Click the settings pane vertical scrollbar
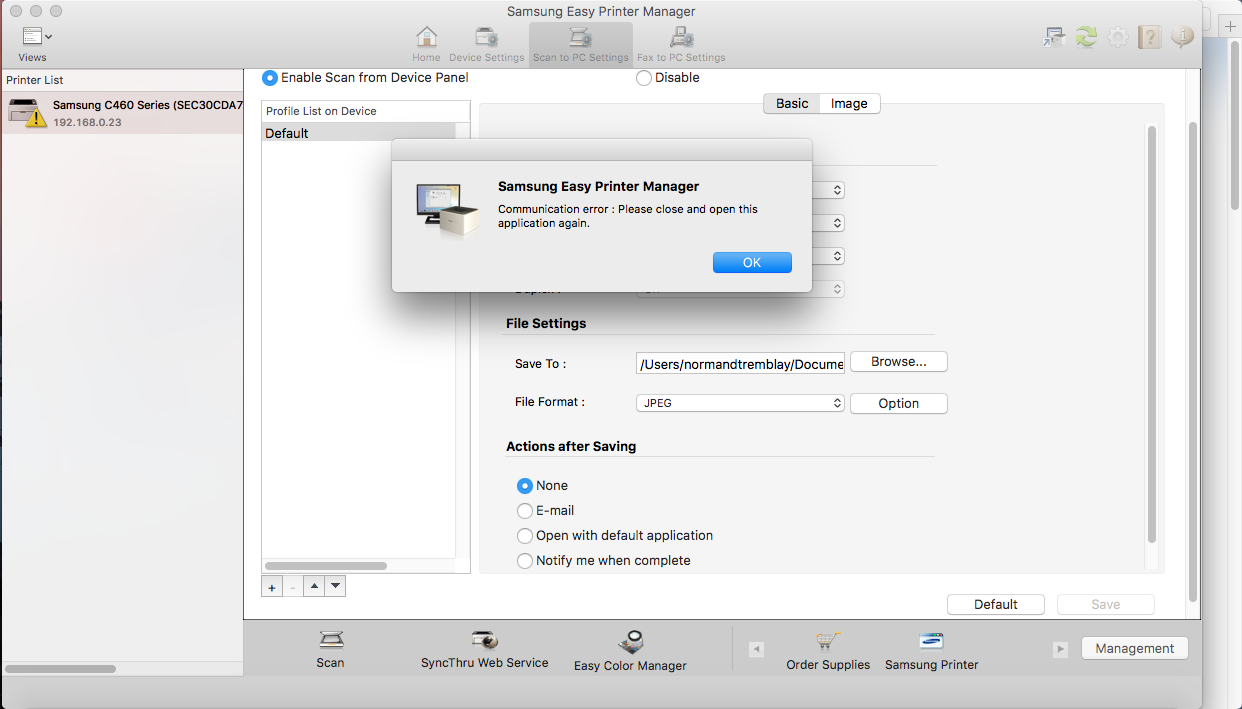 [x=1151, y=334]
